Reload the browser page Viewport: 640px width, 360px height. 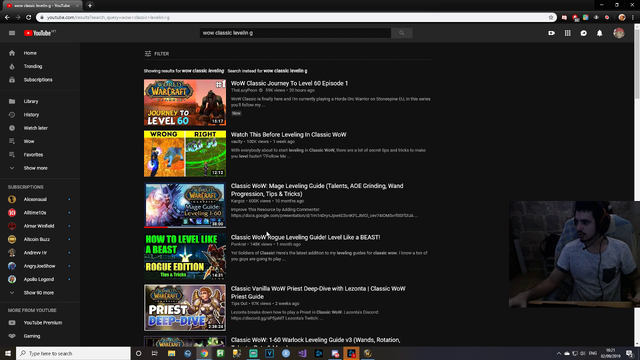pos(29,18)
